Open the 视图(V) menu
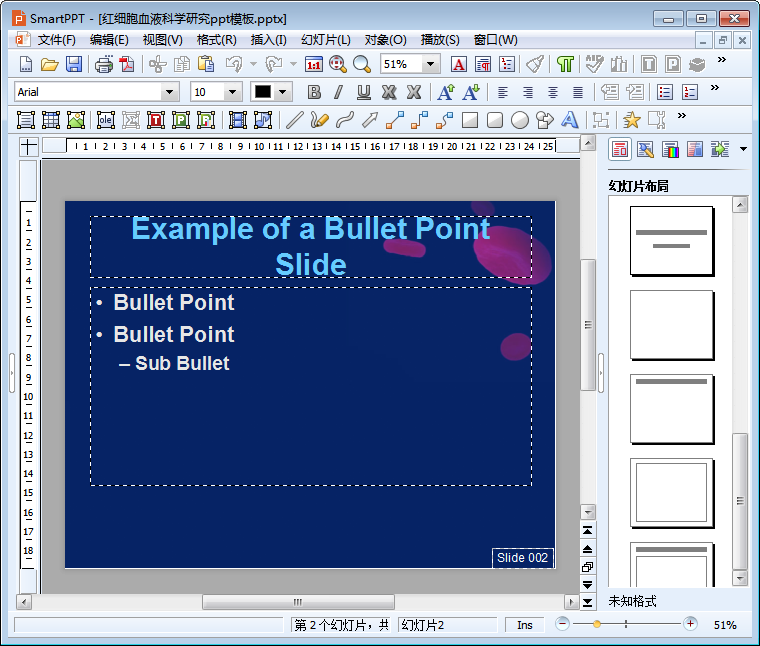 pos(162,40)
